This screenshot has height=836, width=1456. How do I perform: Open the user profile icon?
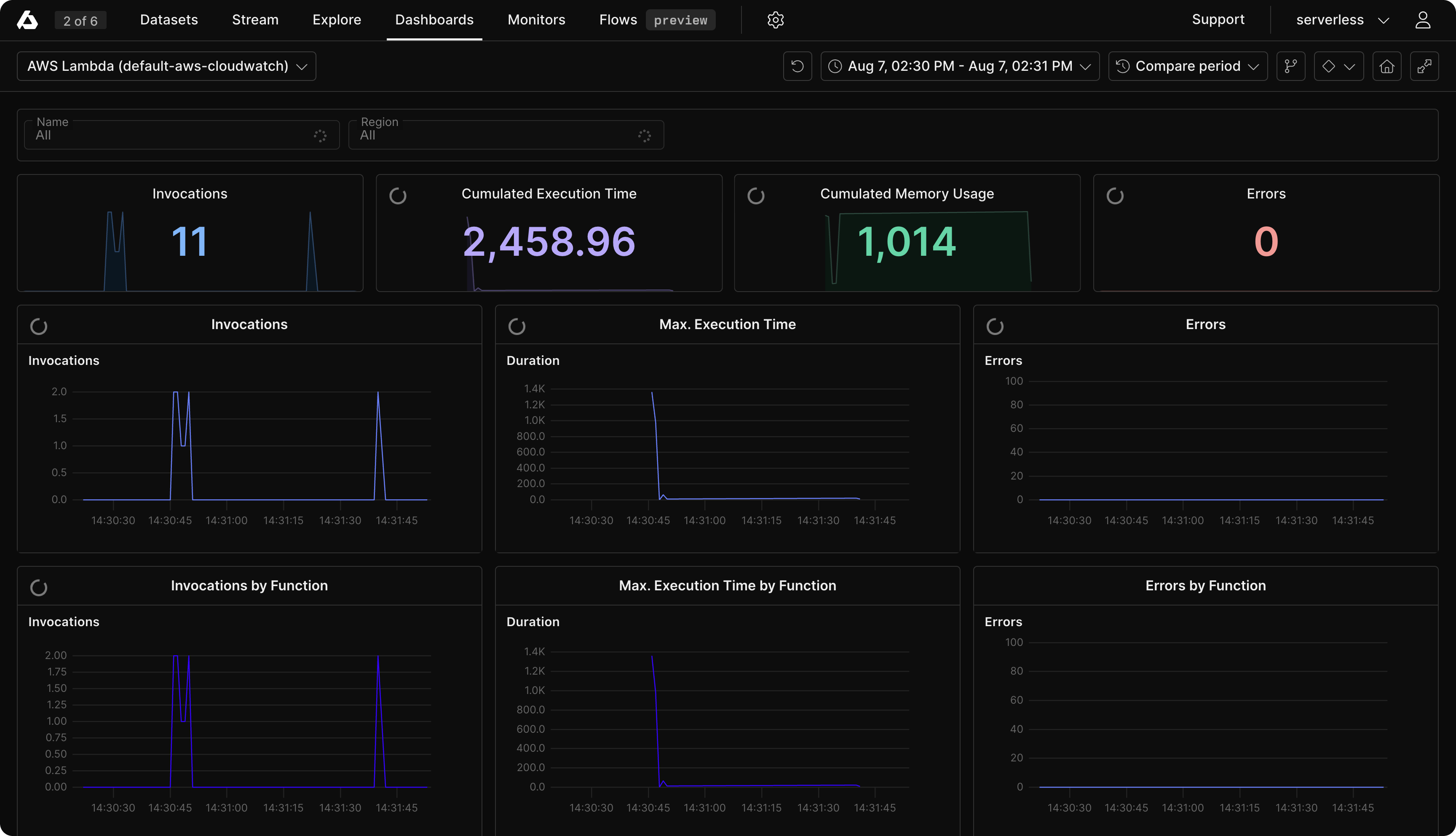pyautogui.click(x=1422, y=20)
